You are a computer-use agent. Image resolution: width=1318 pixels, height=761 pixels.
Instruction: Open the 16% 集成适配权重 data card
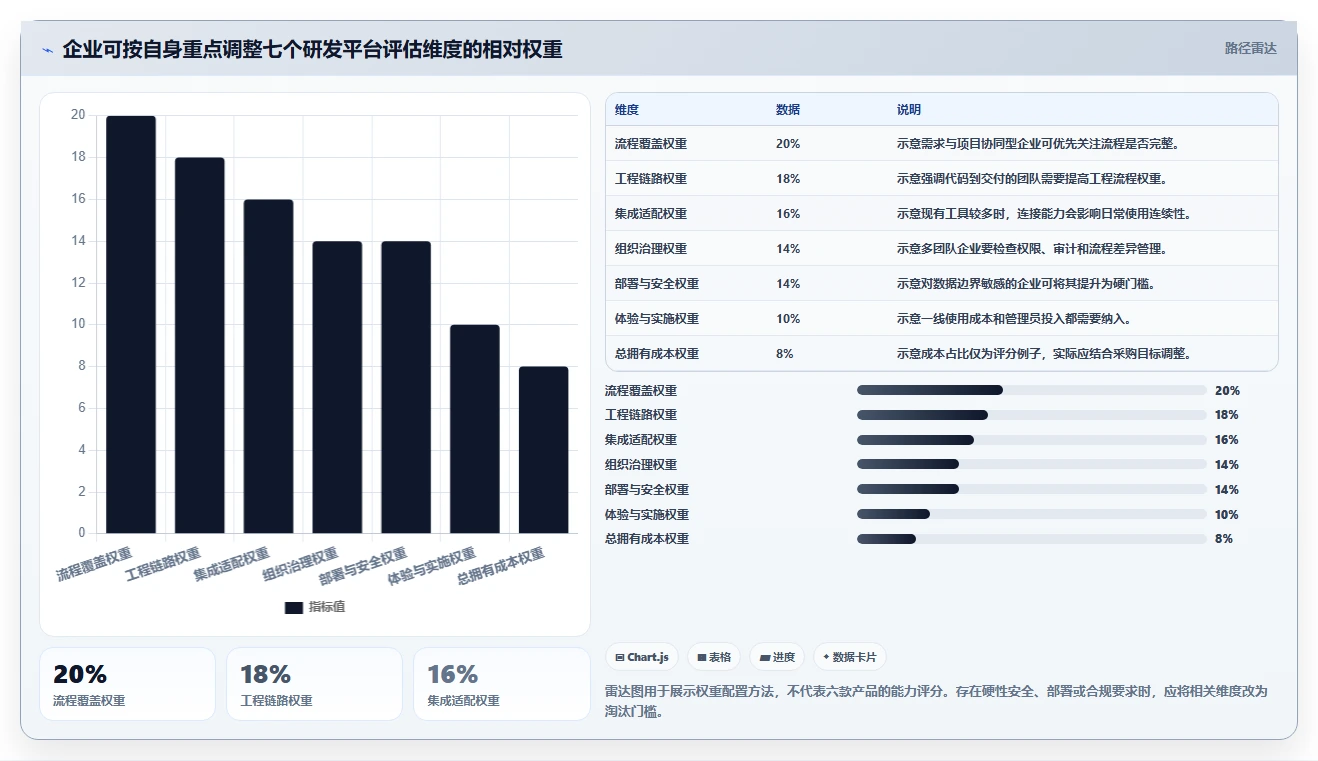coord(502,684)
